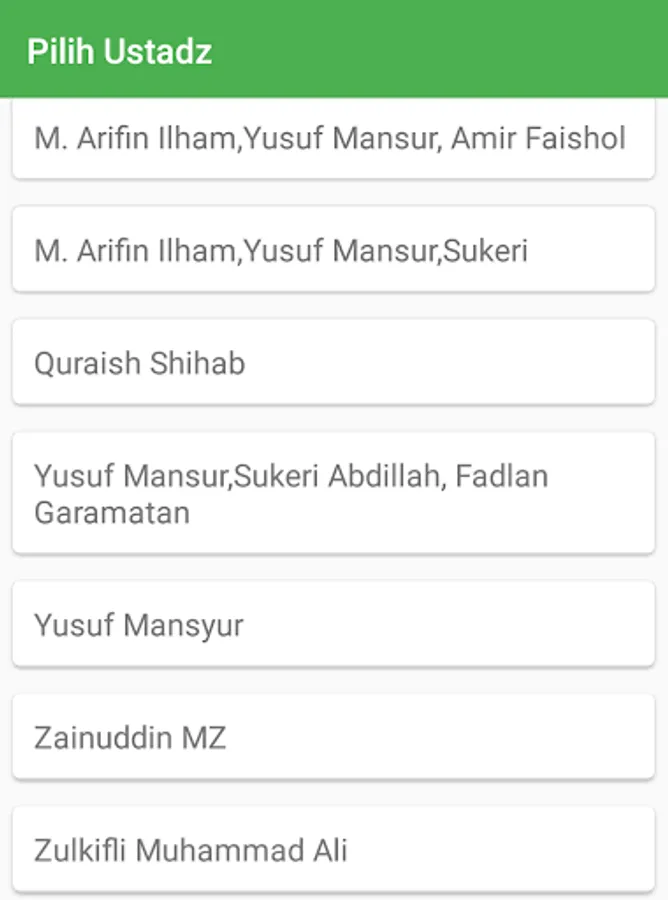Image resolution: width=668 pixels, height=900 pixels.
Task: Click the word Sukeri in second card
Action: point(485,250)
